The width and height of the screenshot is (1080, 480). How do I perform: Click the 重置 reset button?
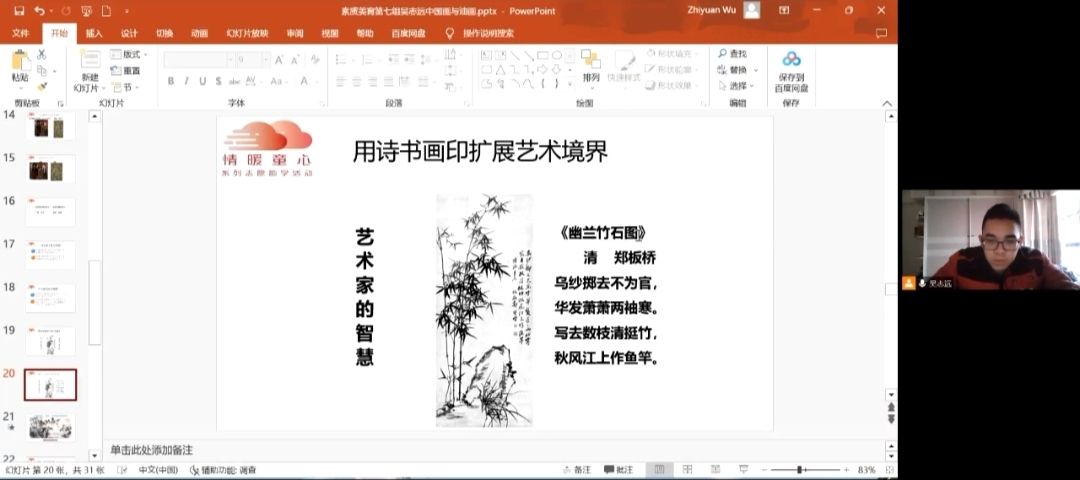[125, 70]
